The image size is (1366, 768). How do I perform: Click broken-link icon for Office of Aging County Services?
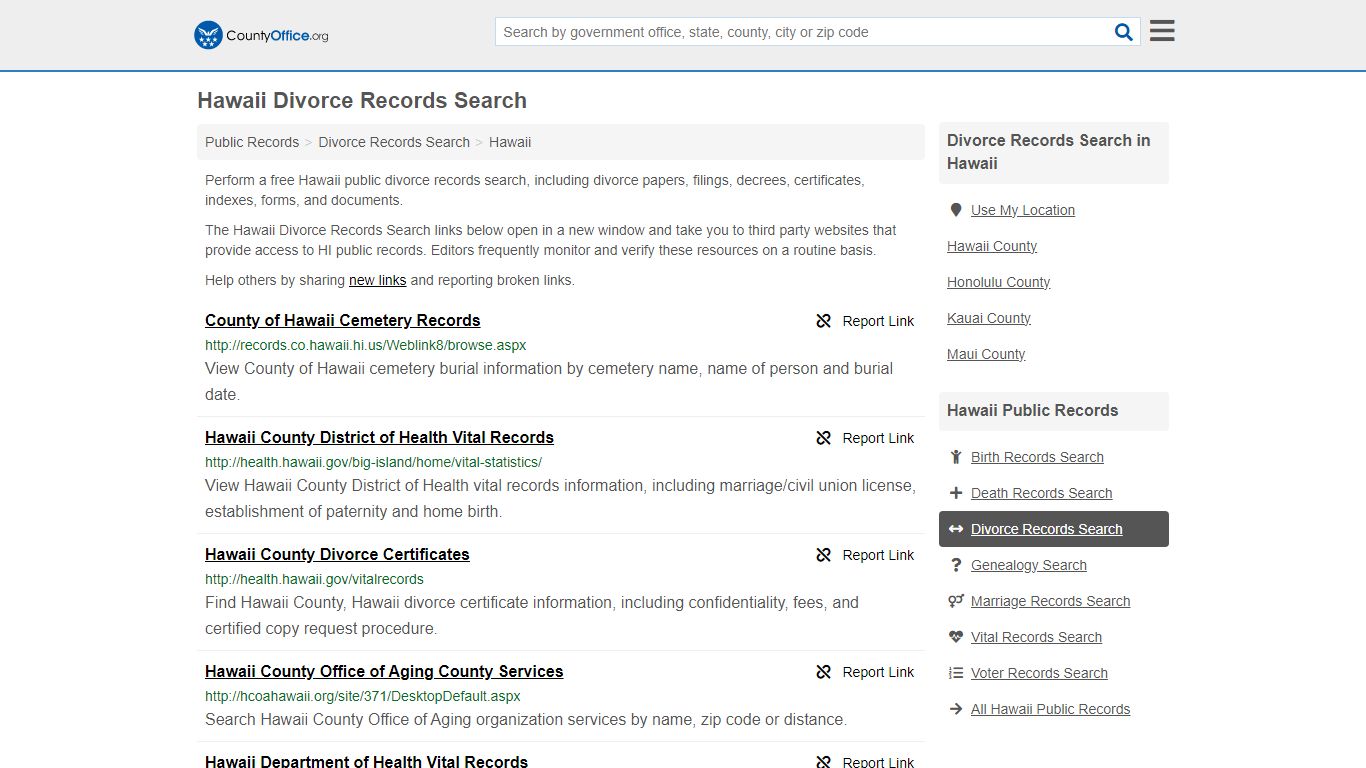824,672
